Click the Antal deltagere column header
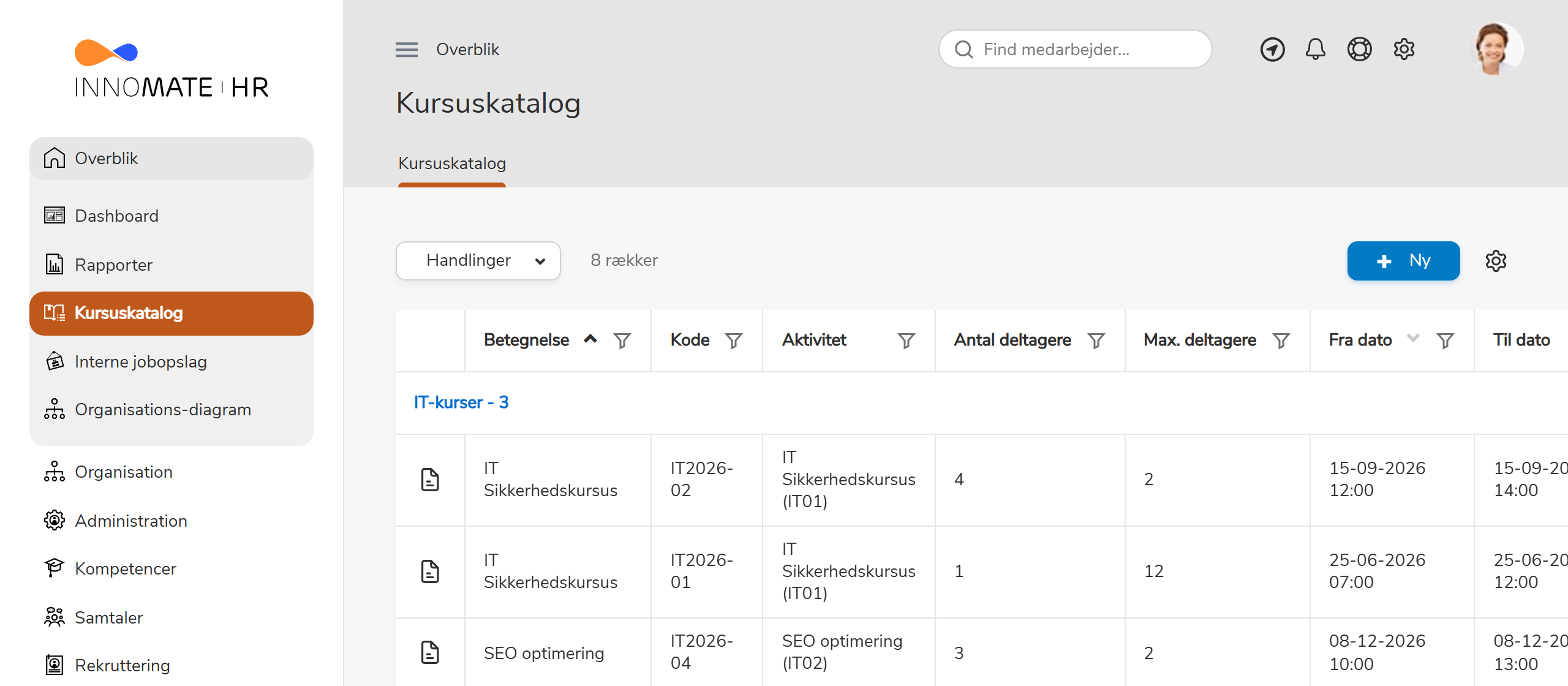The height and width of the screenshot is (686, 1568). coord(1012,341)
